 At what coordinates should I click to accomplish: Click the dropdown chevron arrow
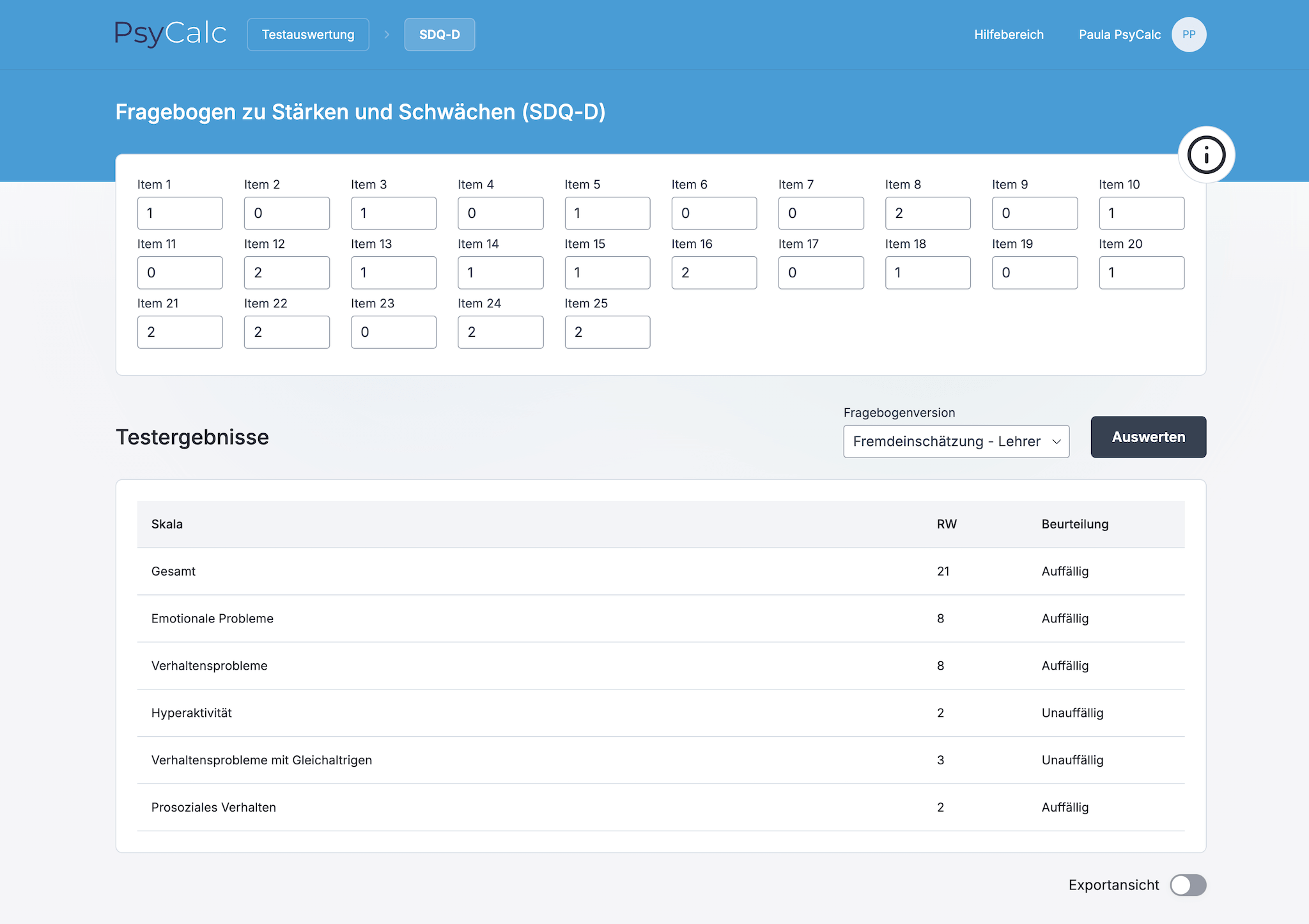coord(1057,442)
